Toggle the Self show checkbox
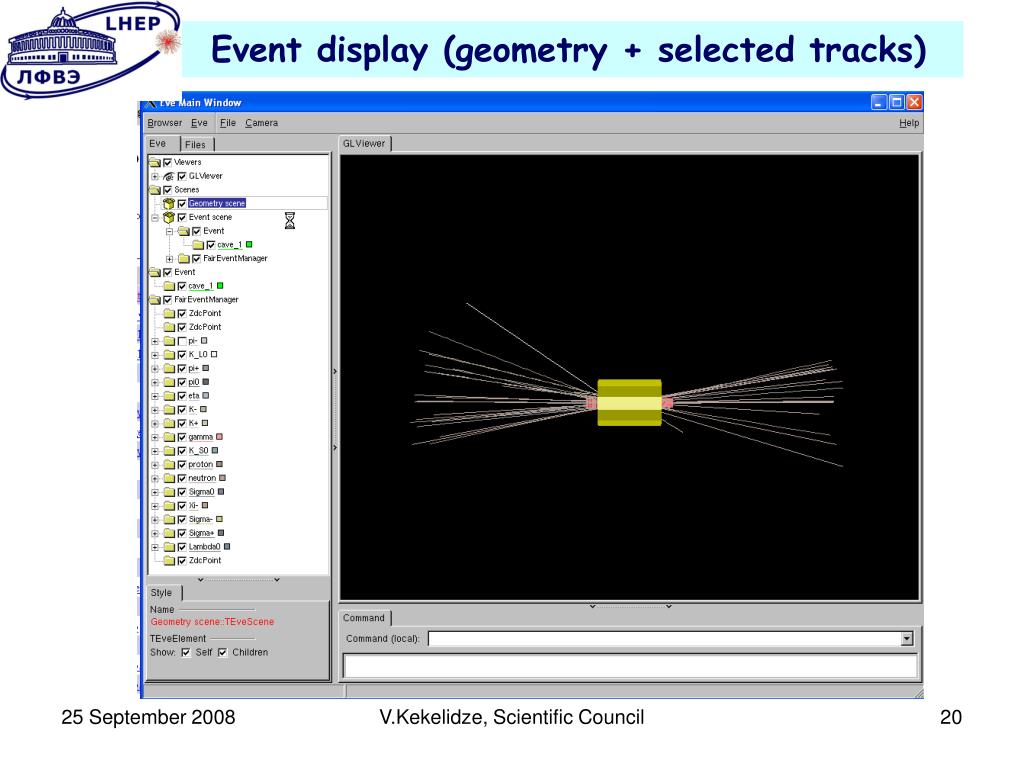Screen dimensions: 1024x768 pos(186,652)
